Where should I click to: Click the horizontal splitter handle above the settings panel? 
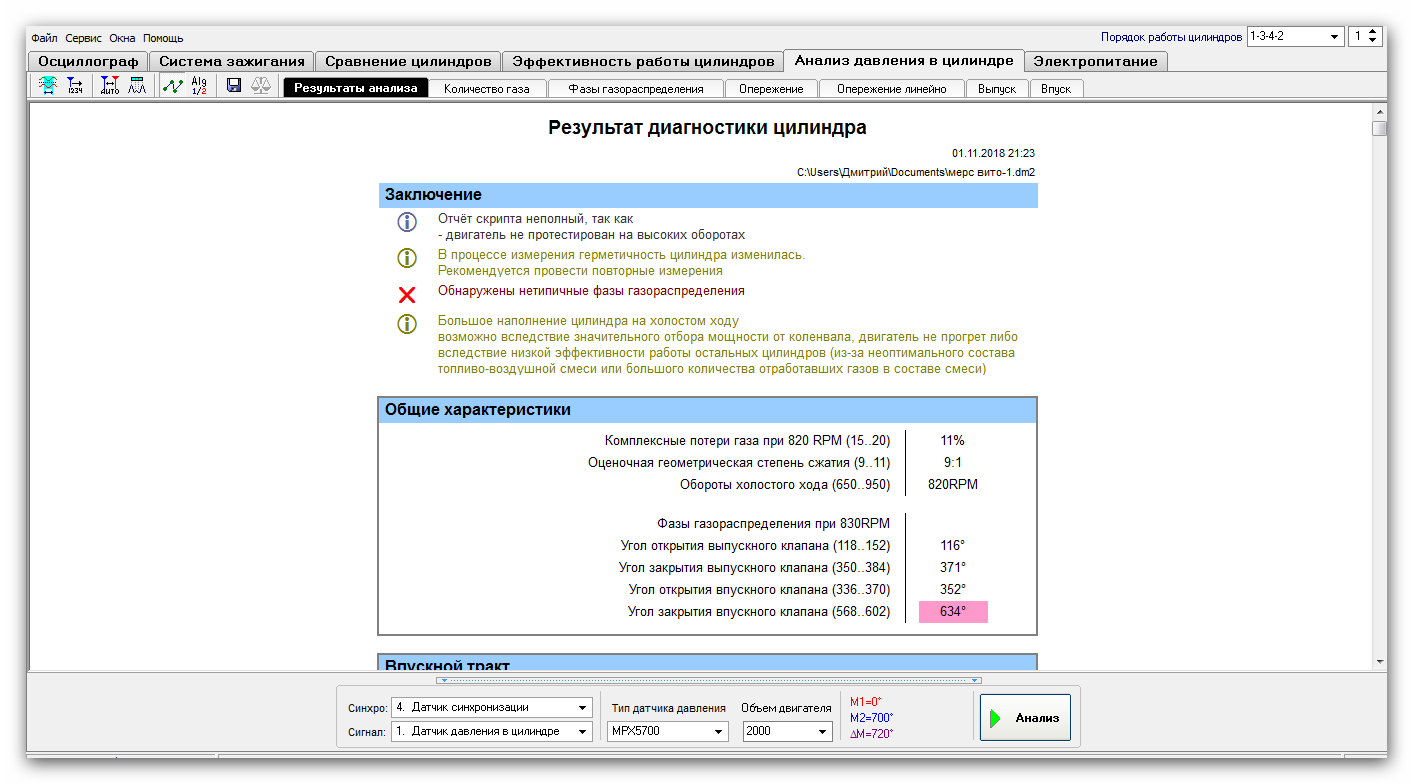click(708, 680)
